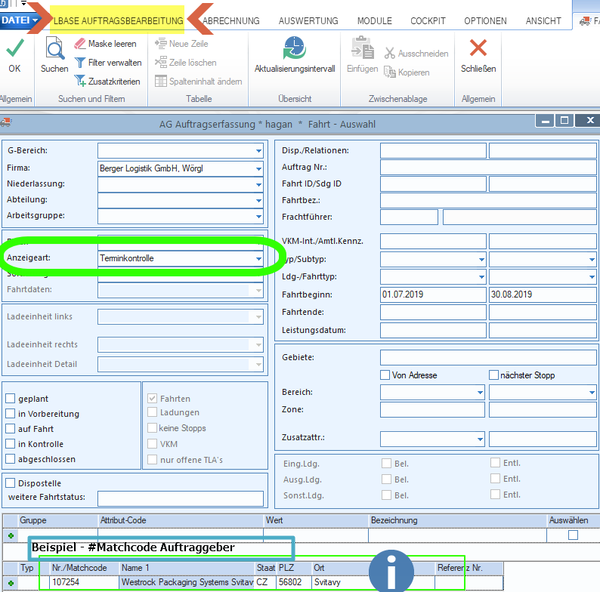
Task: Open the Aktualisierungsintervall clock icon
Action: (x=294, y=48)
